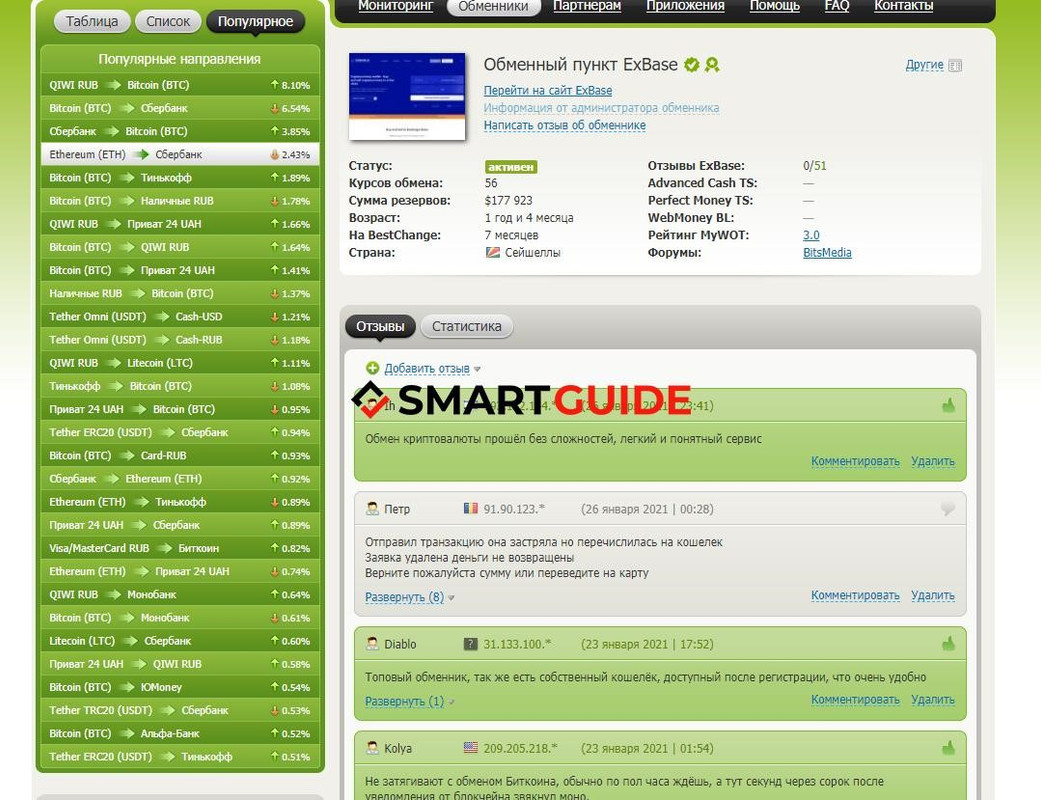This screenshot has width=1041, height=800.
Task: Click the ExBase website screenshot thumbnail
Action: (x=407, y=96)
